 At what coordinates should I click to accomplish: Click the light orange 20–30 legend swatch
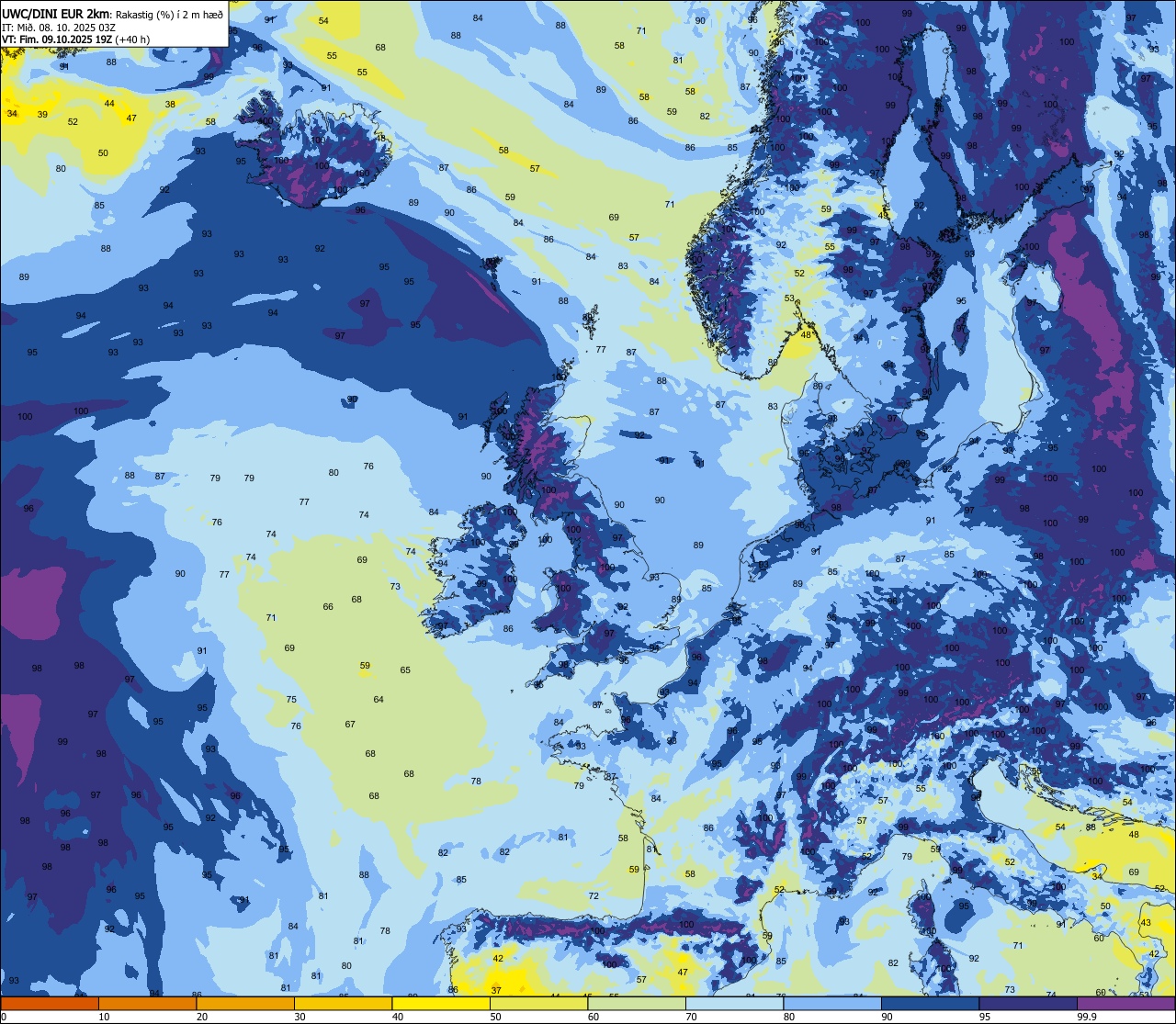click(x=245, y=1004)
